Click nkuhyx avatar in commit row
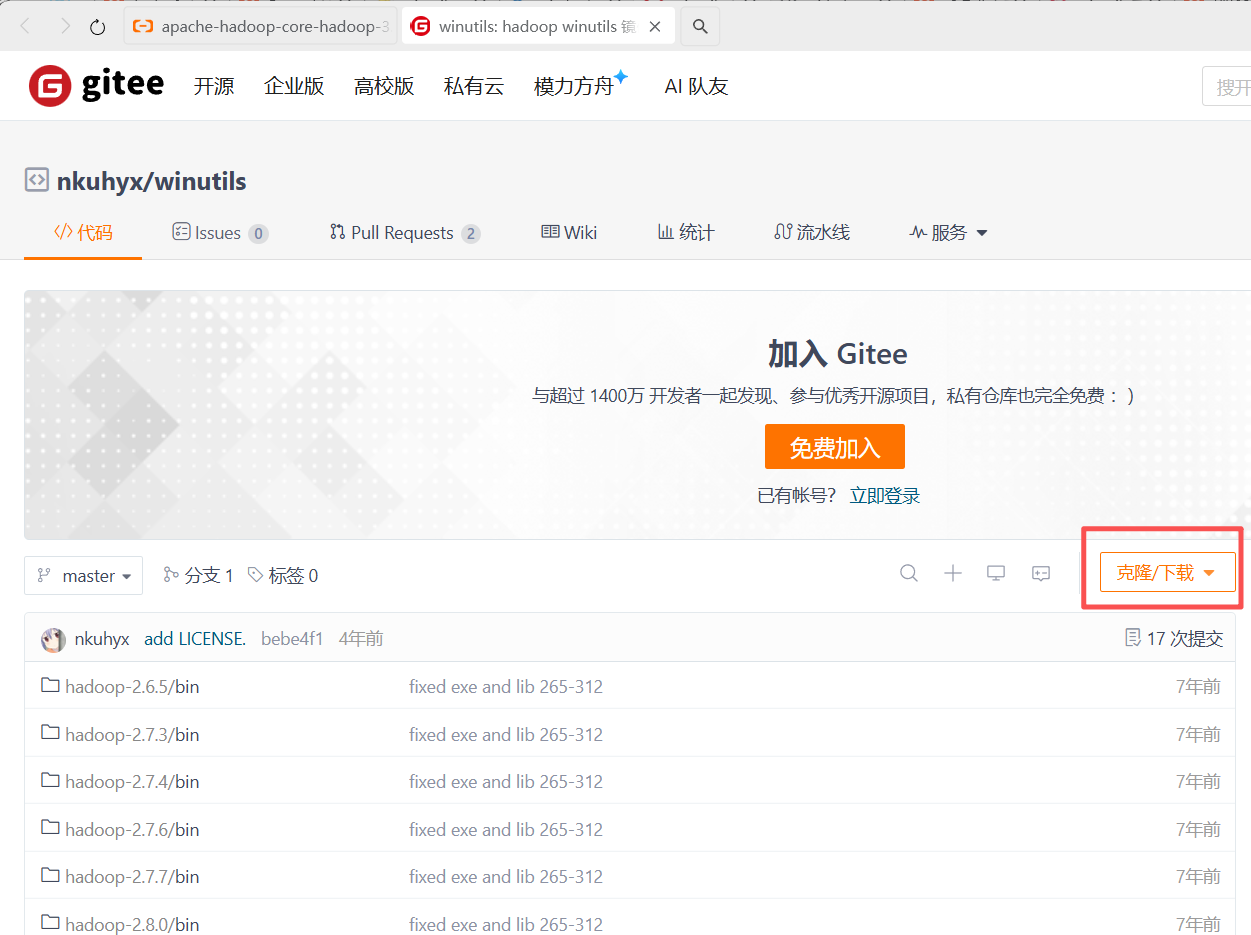 (54, 640)
